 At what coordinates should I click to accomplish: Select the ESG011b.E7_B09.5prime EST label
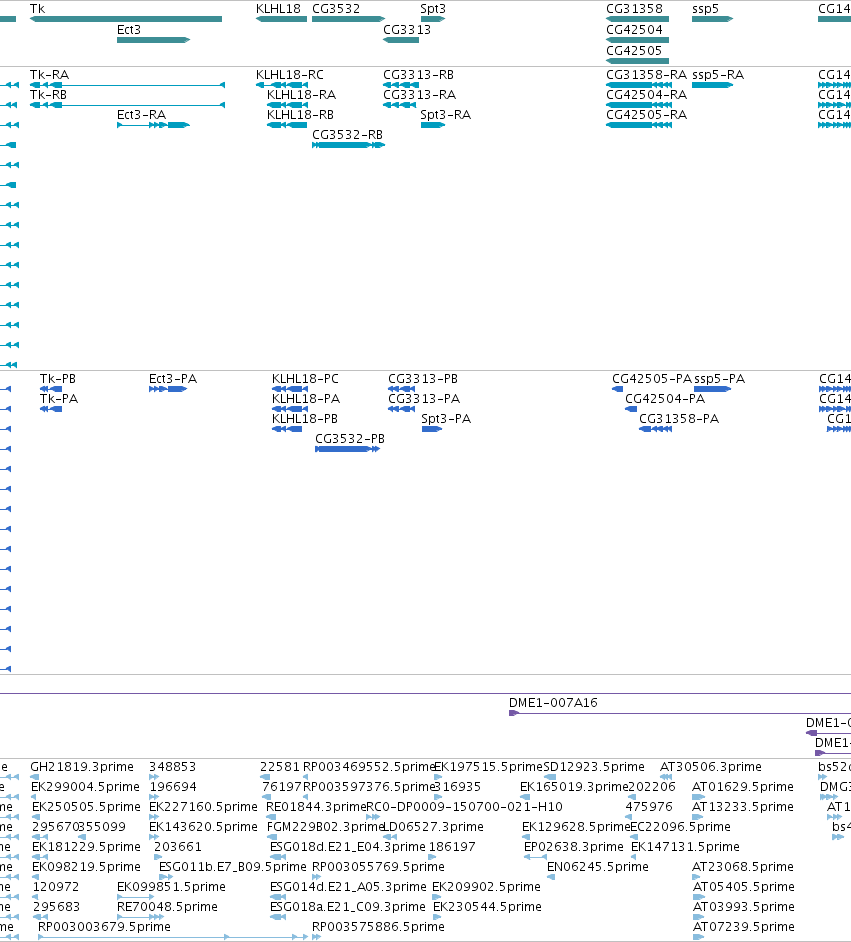233,867
